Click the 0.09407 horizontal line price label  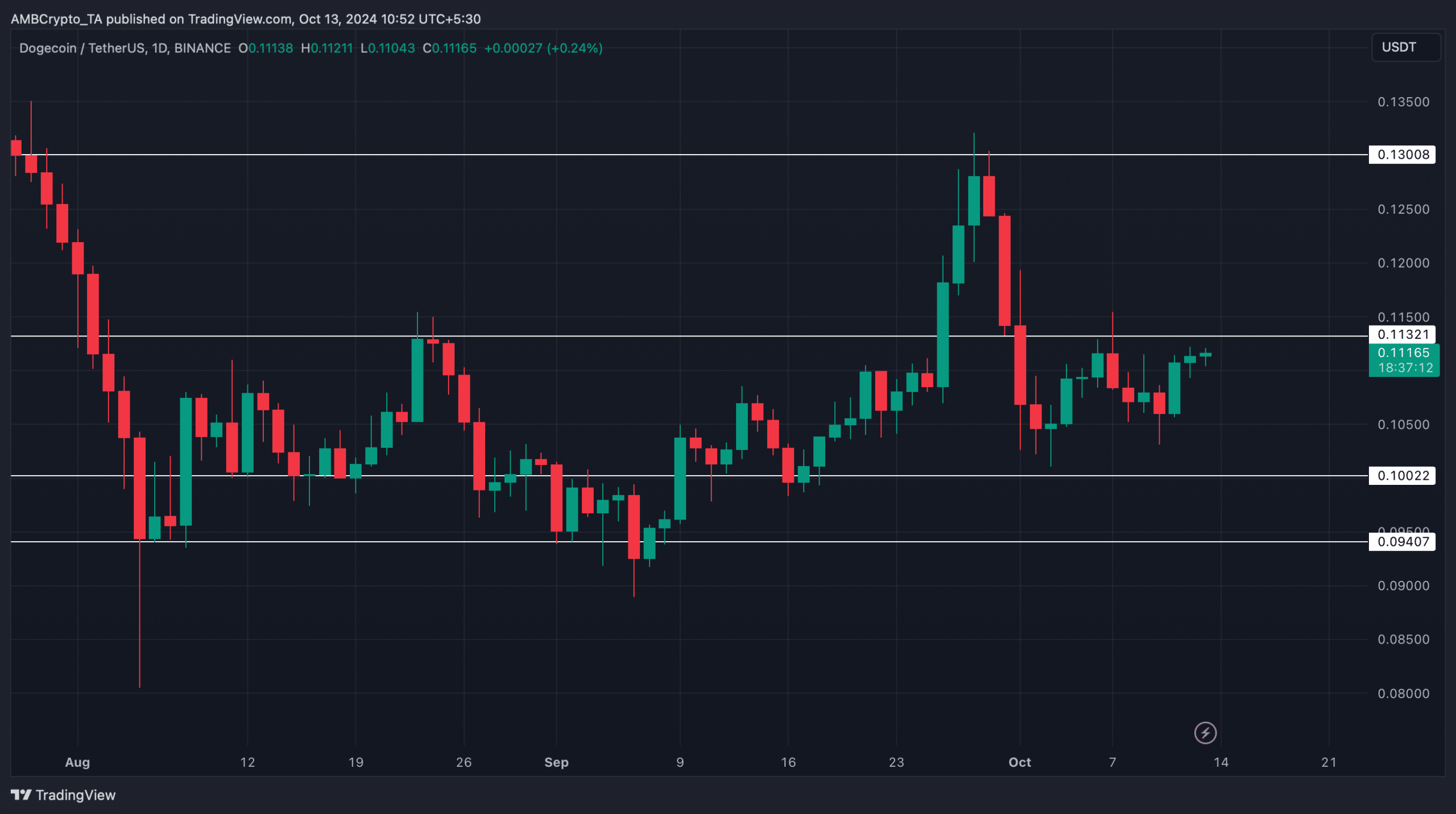coord(1402,542)
